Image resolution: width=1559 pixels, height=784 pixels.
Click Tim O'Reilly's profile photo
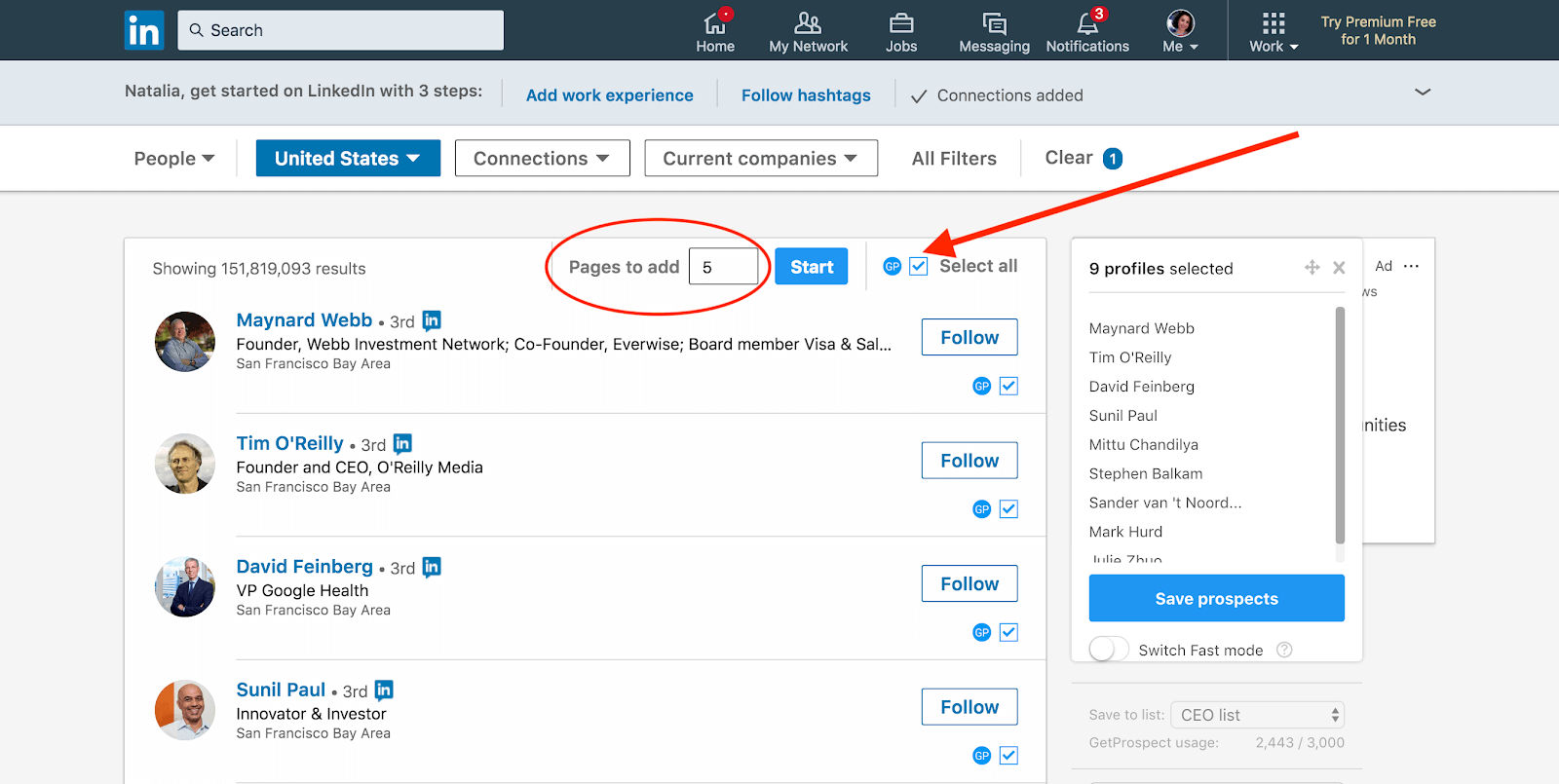click(185, 464)
